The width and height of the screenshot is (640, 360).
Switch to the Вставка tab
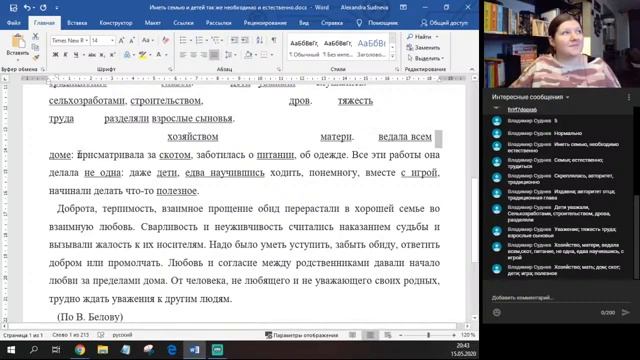point(77,23)
